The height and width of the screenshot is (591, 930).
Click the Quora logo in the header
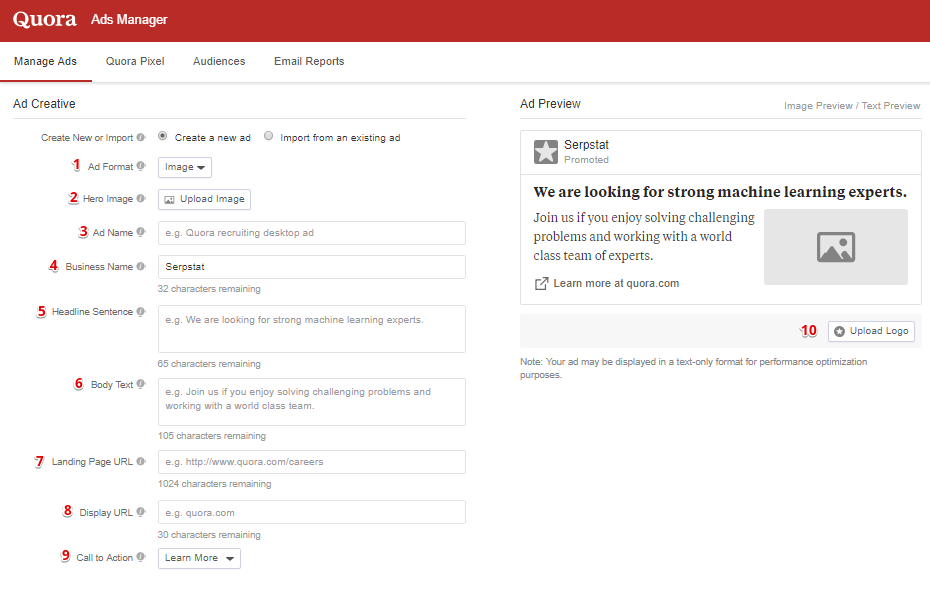click(x=44, y=20)
